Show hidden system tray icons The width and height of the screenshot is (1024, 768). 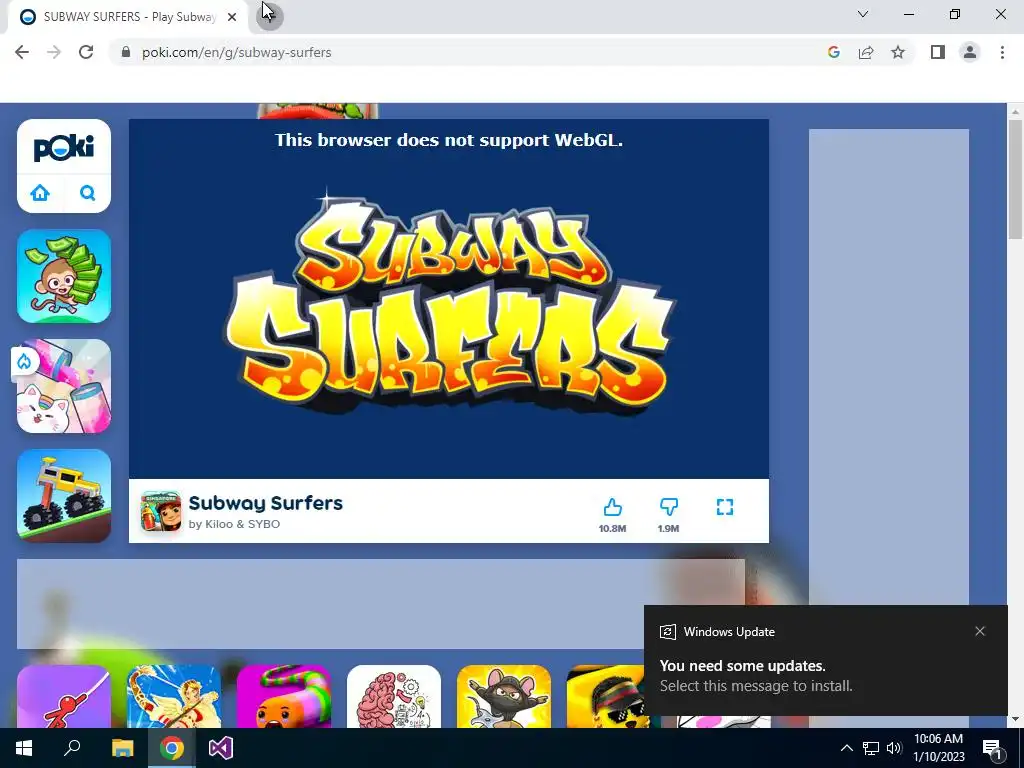846,748
